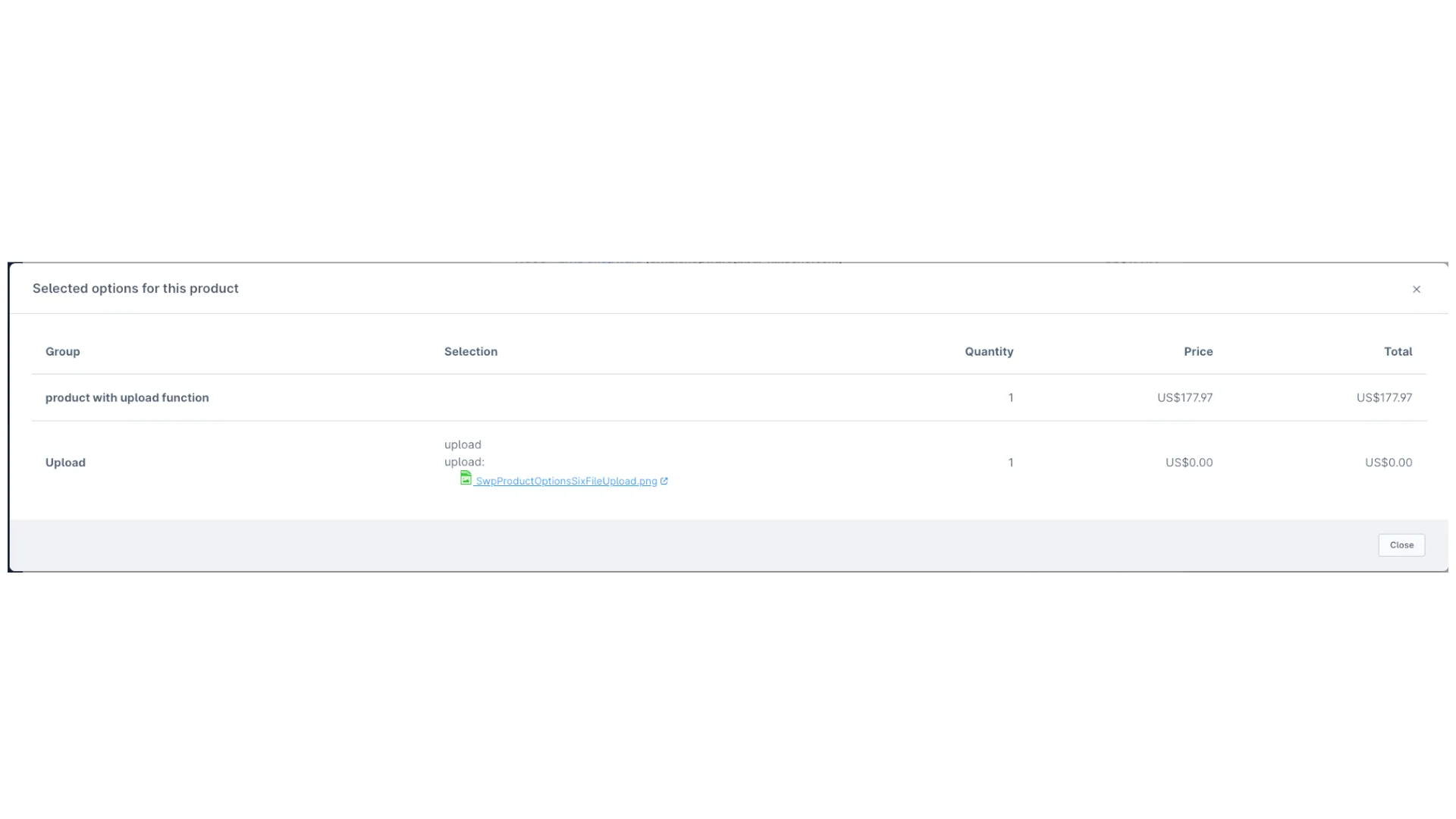The width and height of the screenshot is (1456, 819).
Task: Click the US$177.97 total cell
Action: pyautogui.click(x=1384, y=397)
